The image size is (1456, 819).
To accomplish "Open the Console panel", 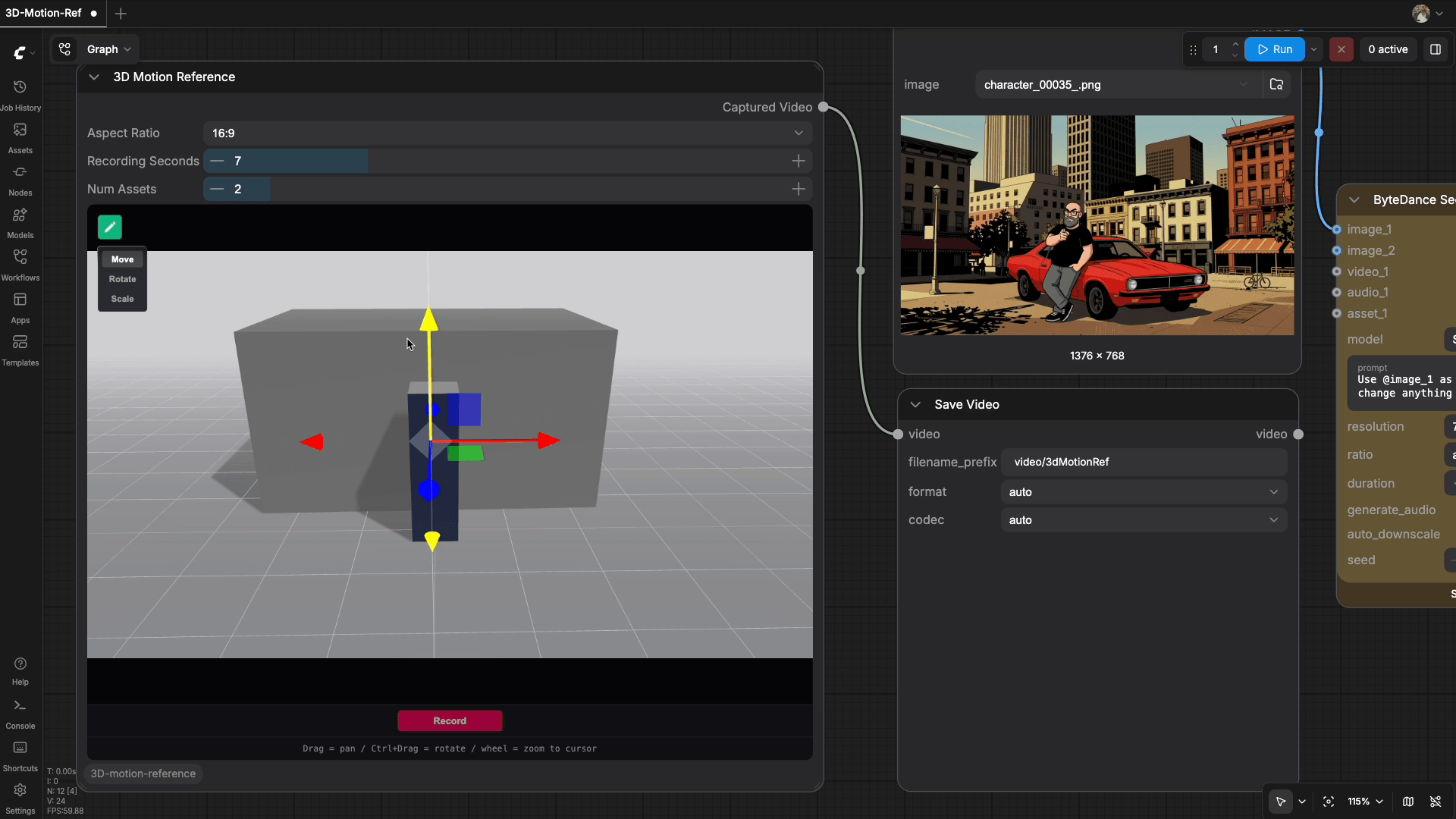I will coord(20,714).
